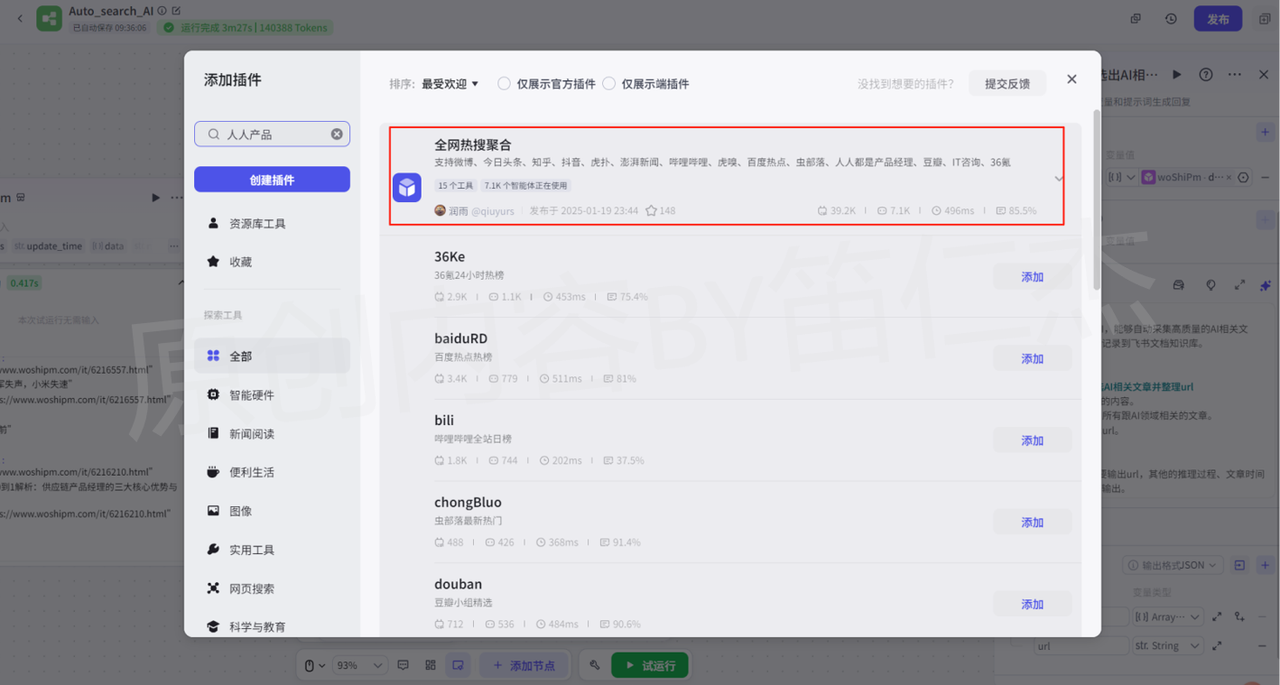Click the AI sparkle optimize prompt icon

pos(1265,285)
